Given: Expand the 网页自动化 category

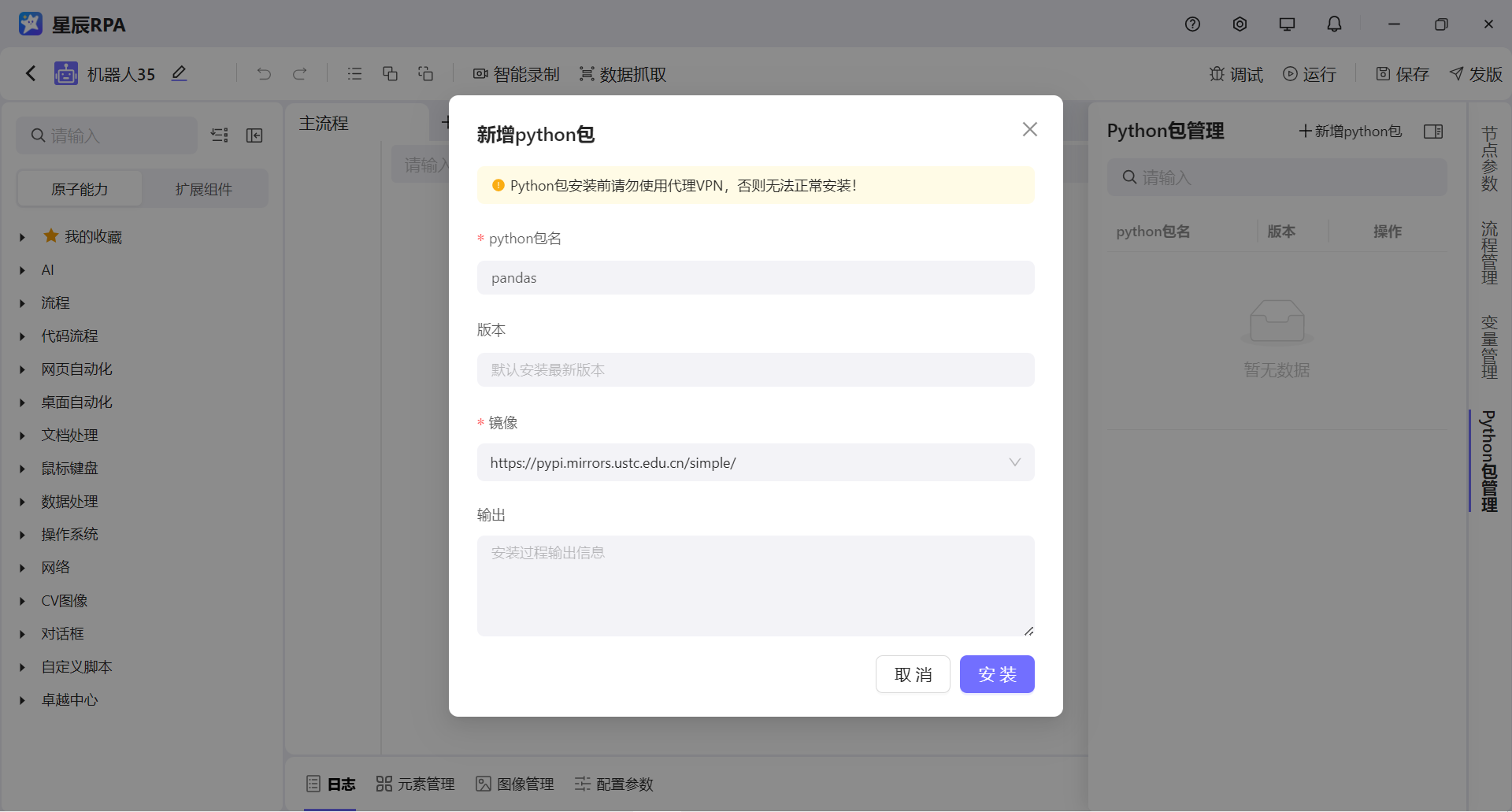Looking at the screenshot, I should click(x=75, y=369).
